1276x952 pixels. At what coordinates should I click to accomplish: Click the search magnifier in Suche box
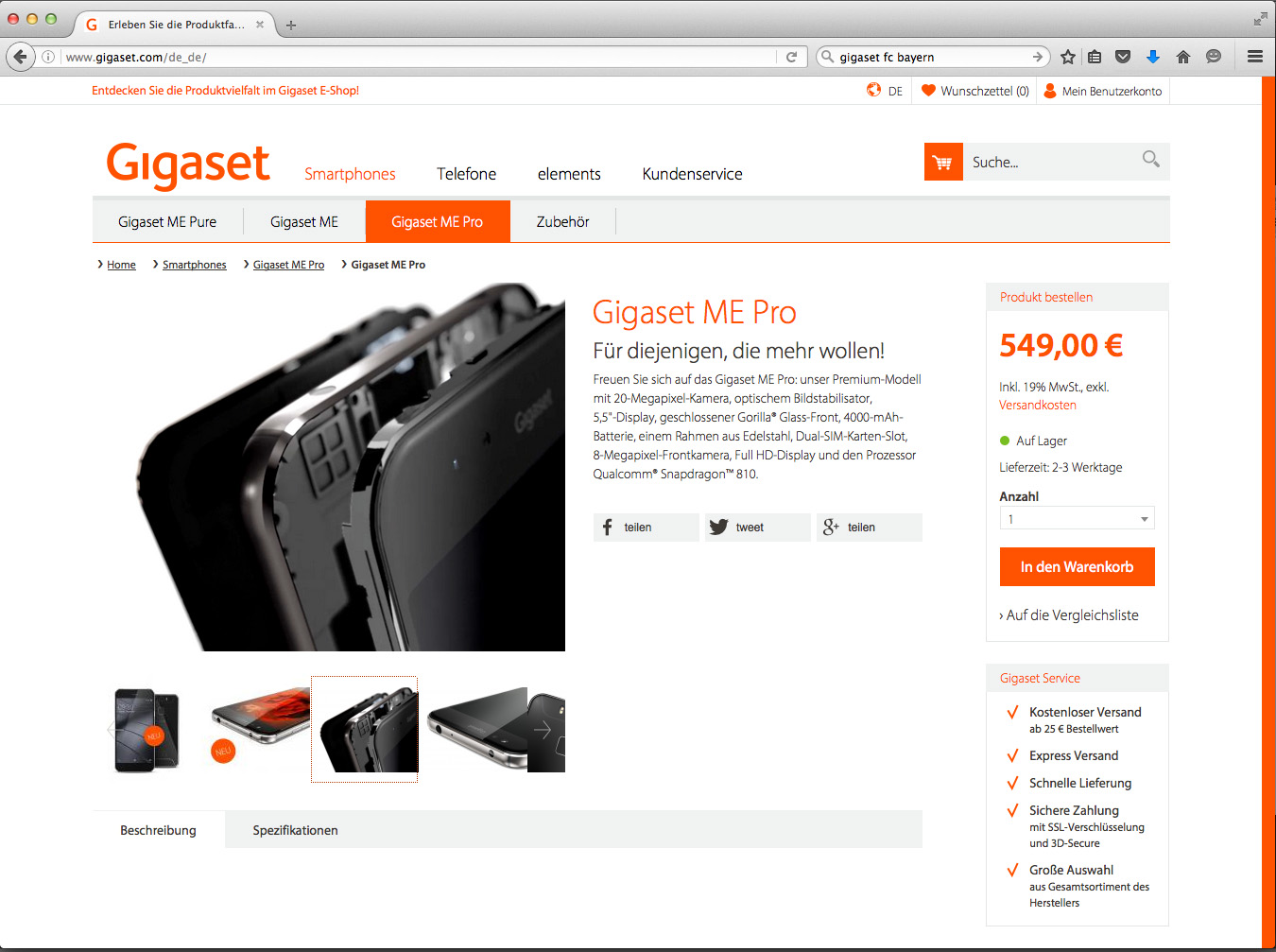[1150, 159]
